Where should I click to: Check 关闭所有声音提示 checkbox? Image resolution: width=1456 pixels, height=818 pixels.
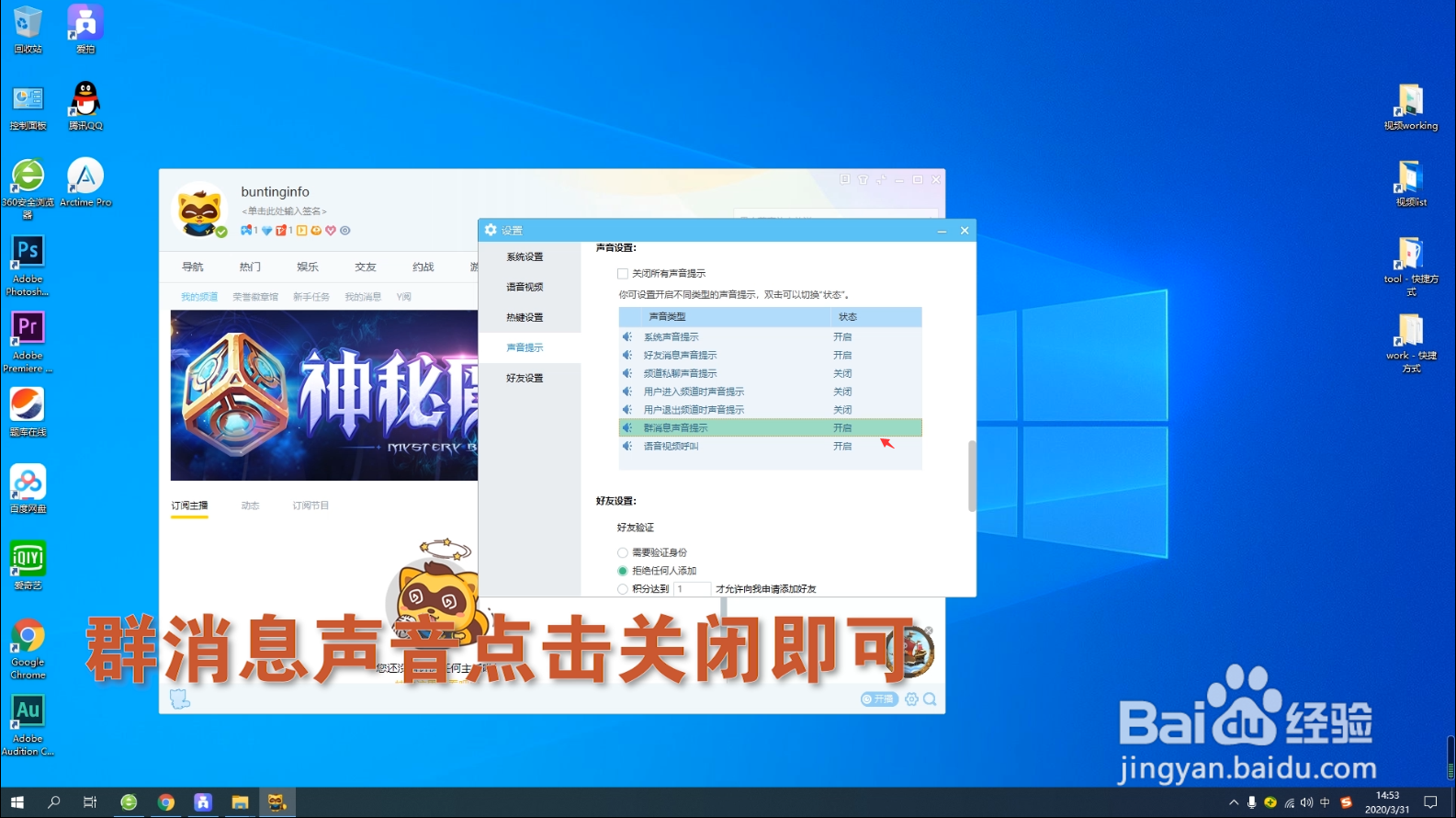623,273
